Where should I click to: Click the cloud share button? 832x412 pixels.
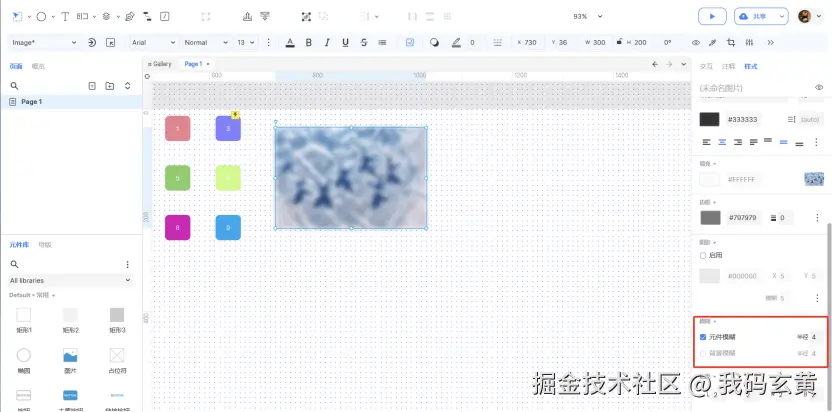click(x=755, y=16)
